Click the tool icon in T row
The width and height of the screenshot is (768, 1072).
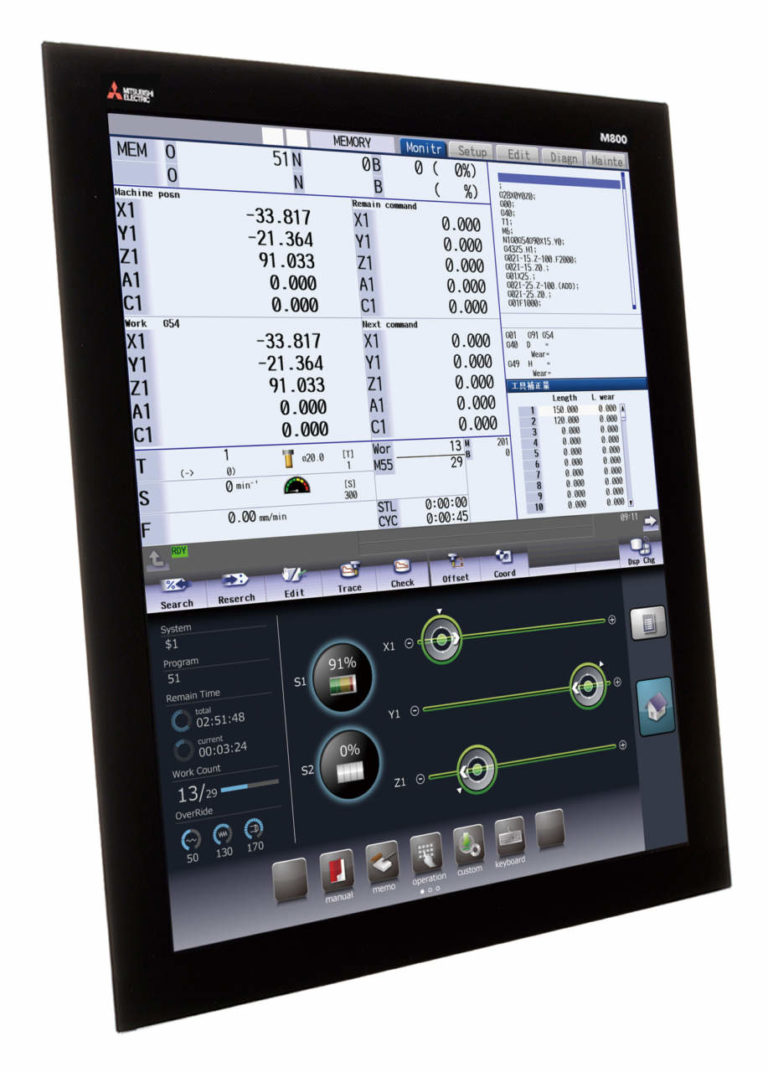coord(288,458)
